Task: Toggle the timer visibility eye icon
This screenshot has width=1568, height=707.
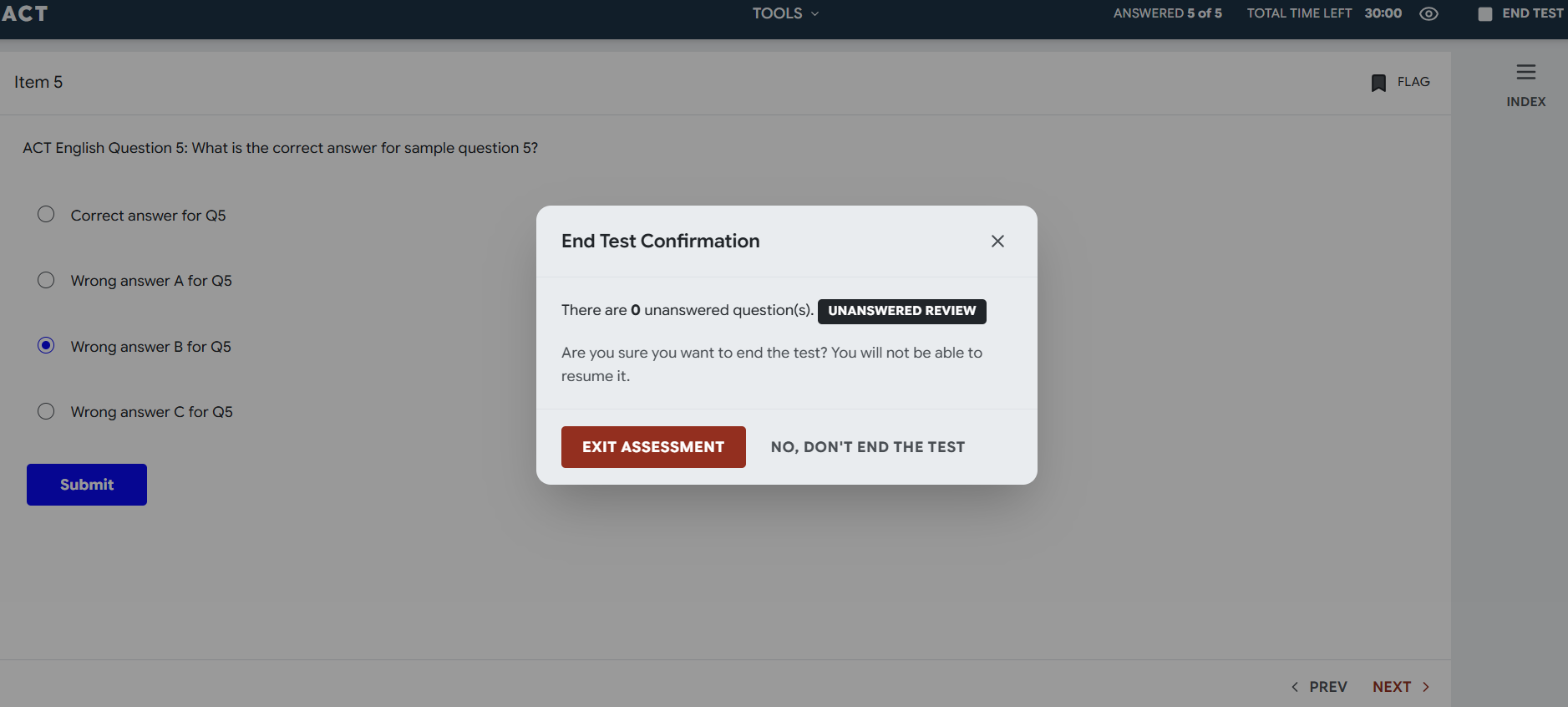Action: click(1428, 14)
